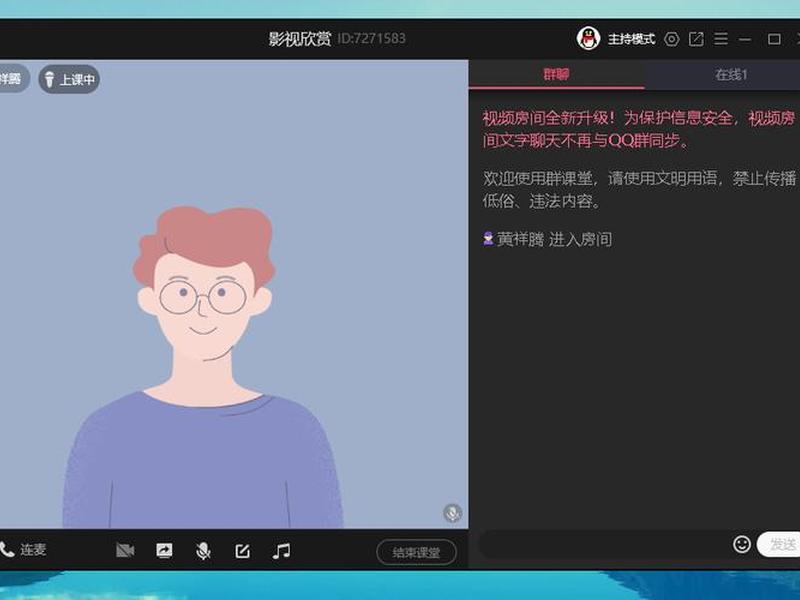Click the 黄祥腾 进入房间 chat message

pos(547,239)
